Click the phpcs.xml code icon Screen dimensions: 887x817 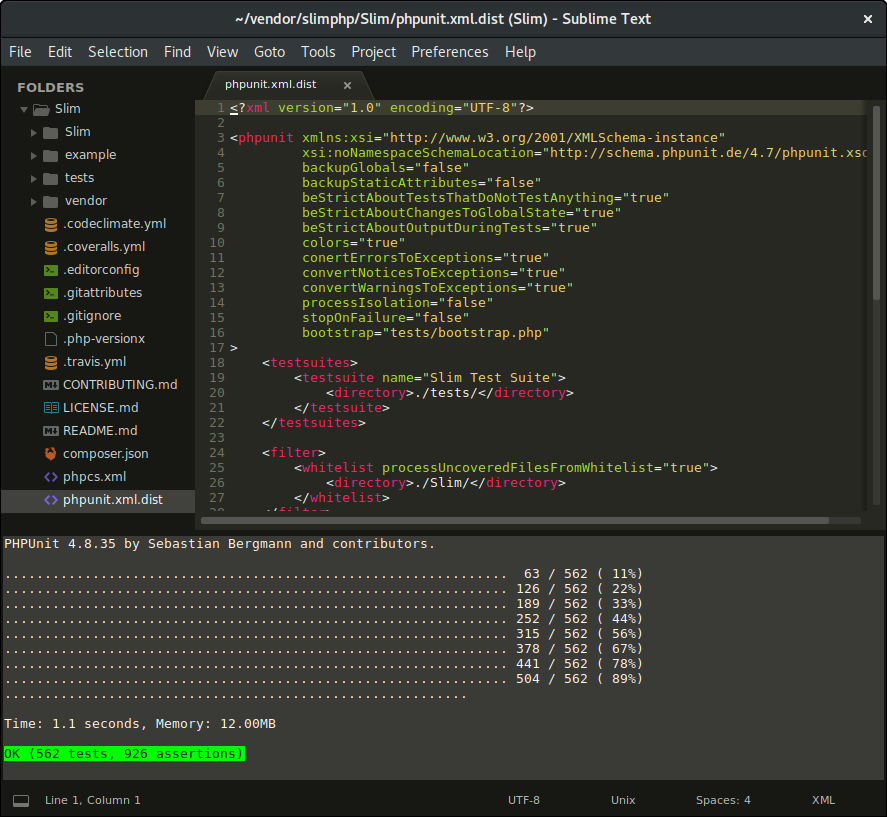pos(51,477)
